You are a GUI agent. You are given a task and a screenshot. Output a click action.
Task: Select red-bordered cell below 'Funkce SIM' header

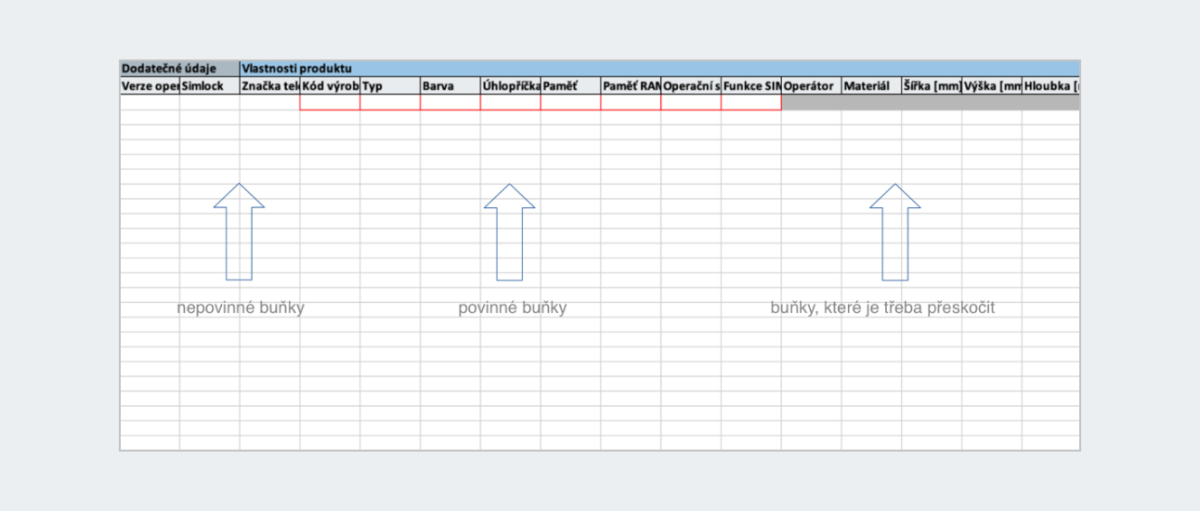tap(751, 102)
